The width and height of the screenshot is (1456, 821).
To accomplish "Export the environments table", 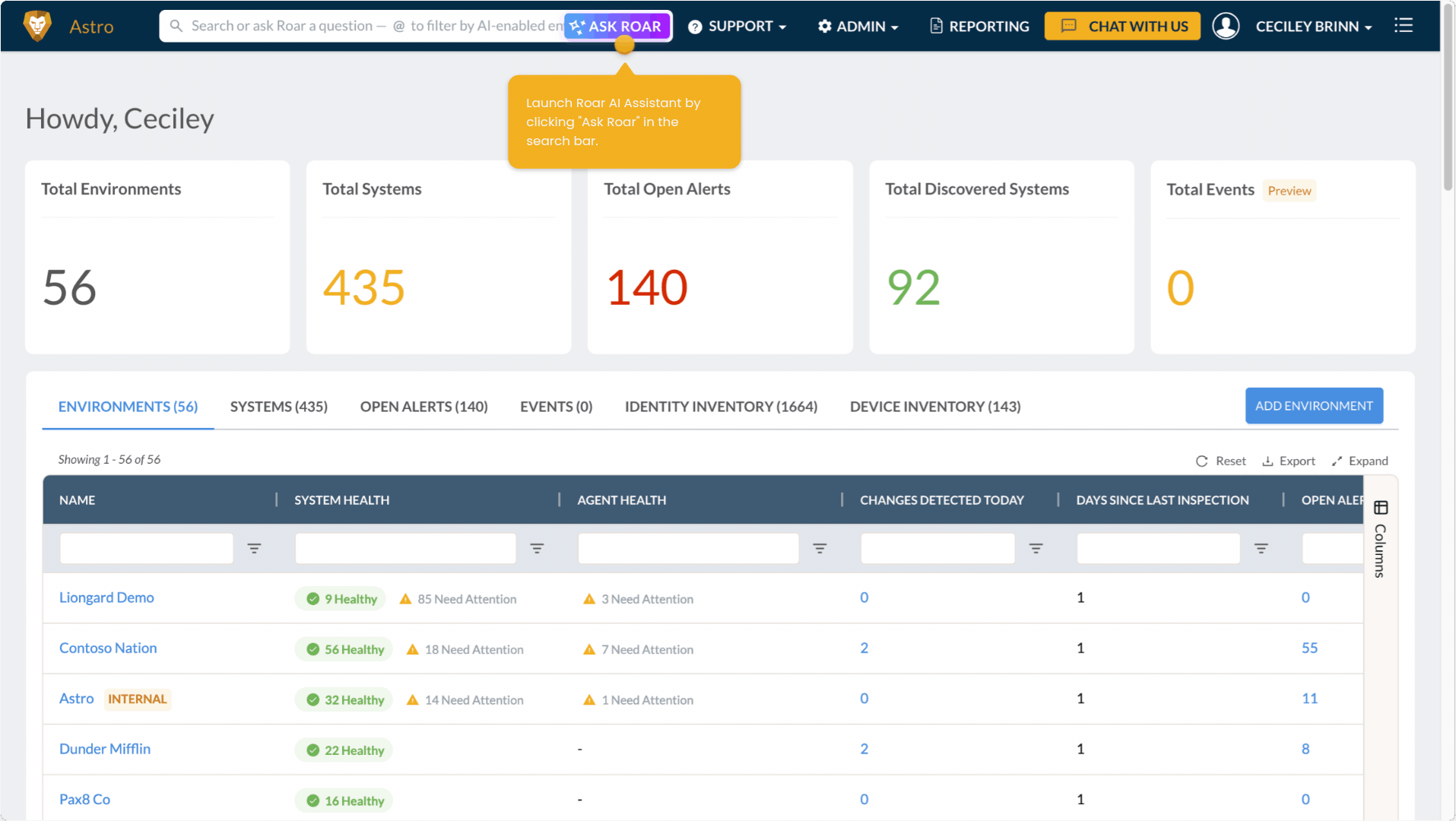I will 1289,461.
